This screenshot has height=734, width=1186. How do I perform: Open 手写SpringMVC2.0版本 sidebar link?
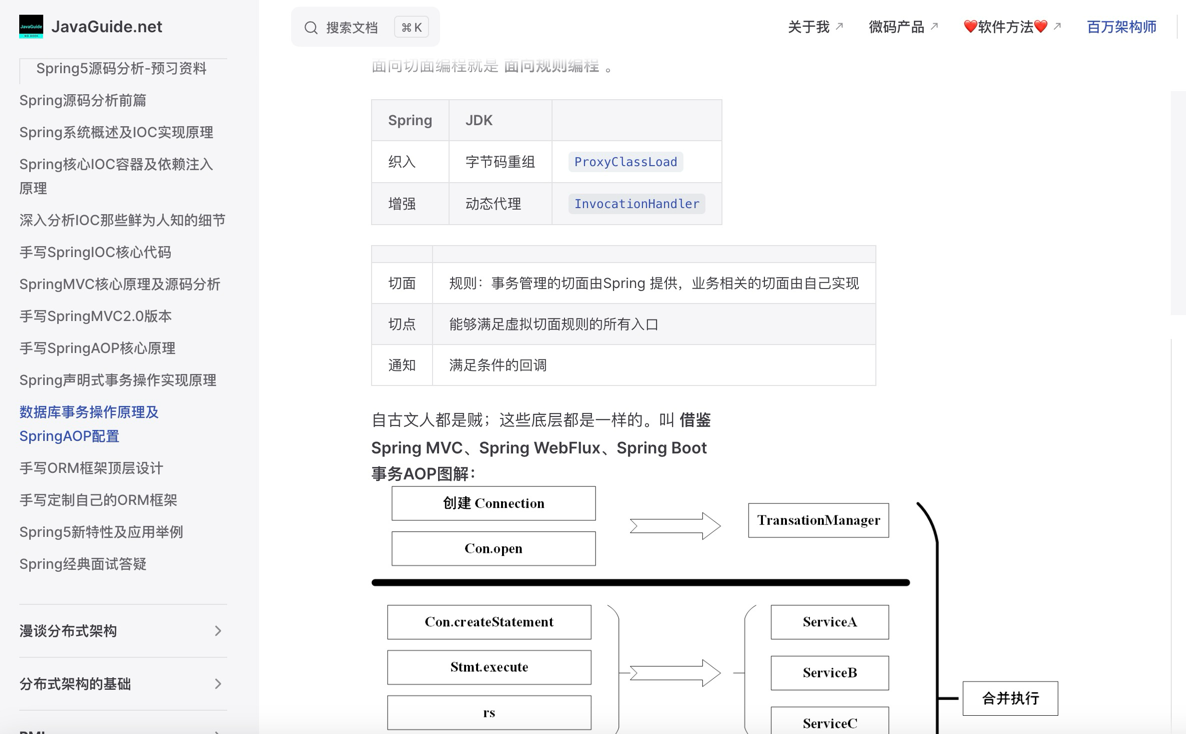pyautogui.click(x=95, y=316)
